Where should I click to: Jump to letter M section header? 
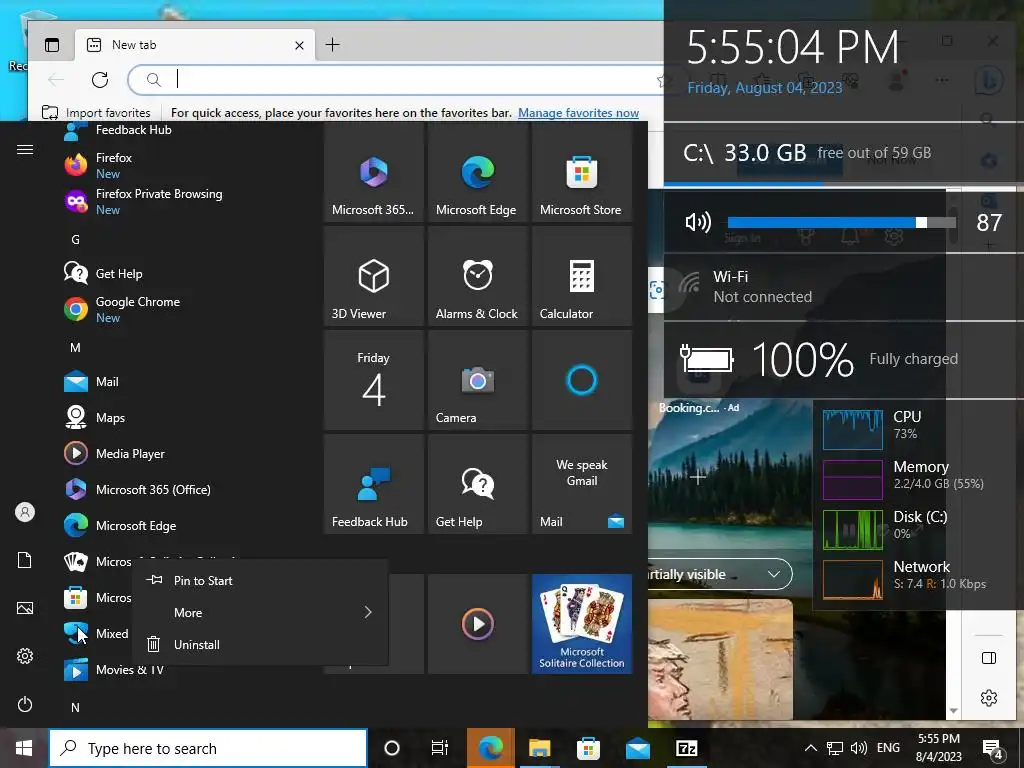click(75, 347)
